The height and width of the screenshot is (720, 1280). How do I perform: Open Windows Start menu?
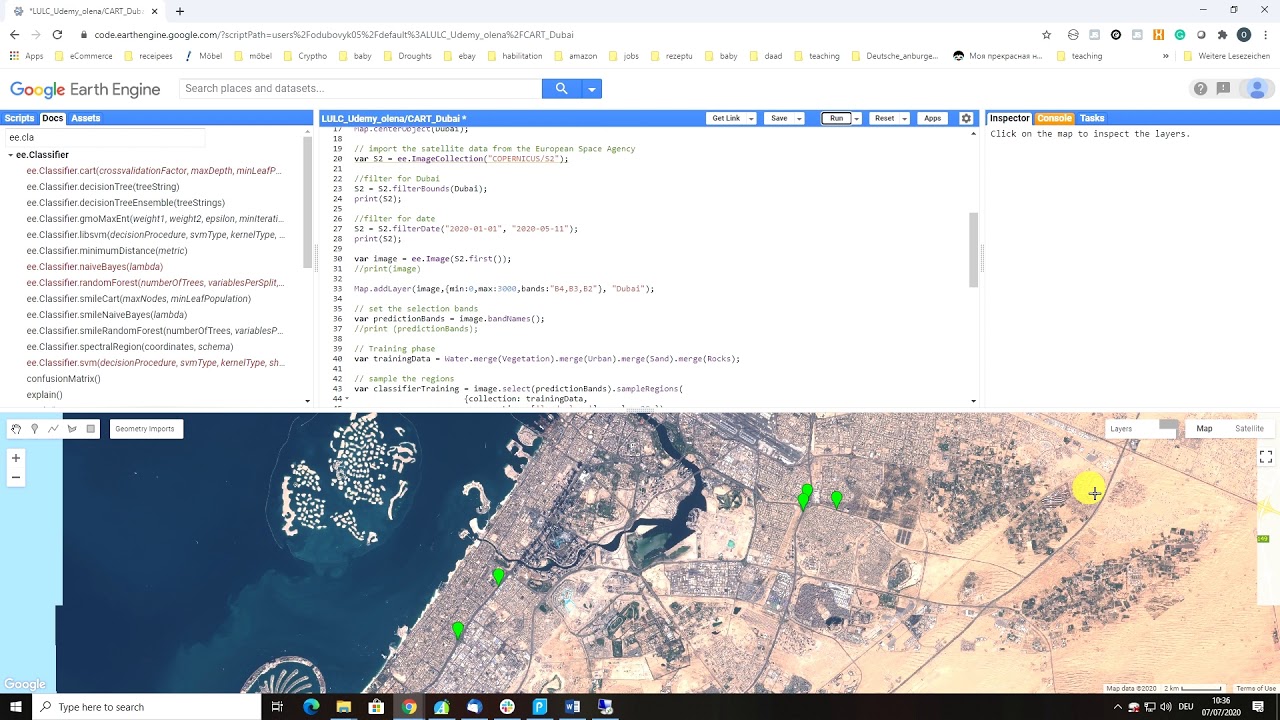click(16, 707)
